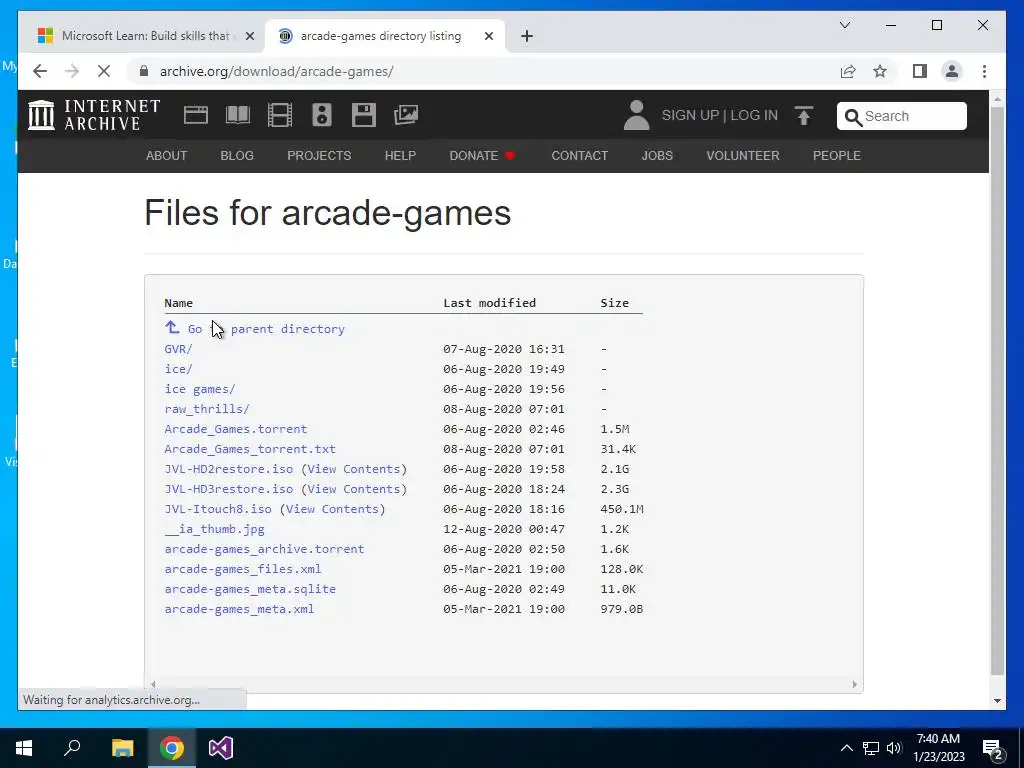Viewport: 1024px width, 768px height.
Task: Stop loading the page
Action: click(x=104, y=71)
